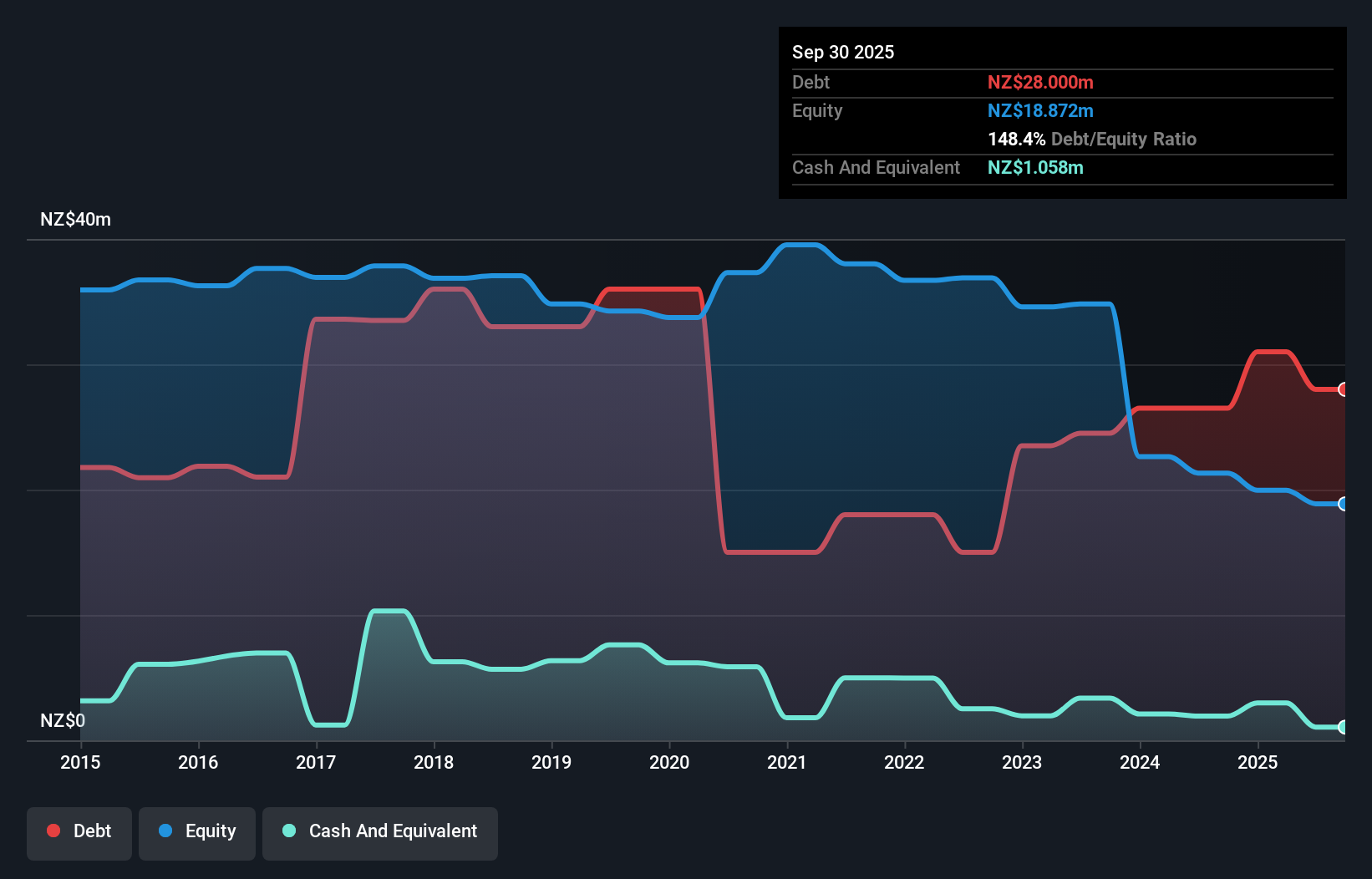
Task: Click the red Debt legend dot
Action: click(53, 831)
